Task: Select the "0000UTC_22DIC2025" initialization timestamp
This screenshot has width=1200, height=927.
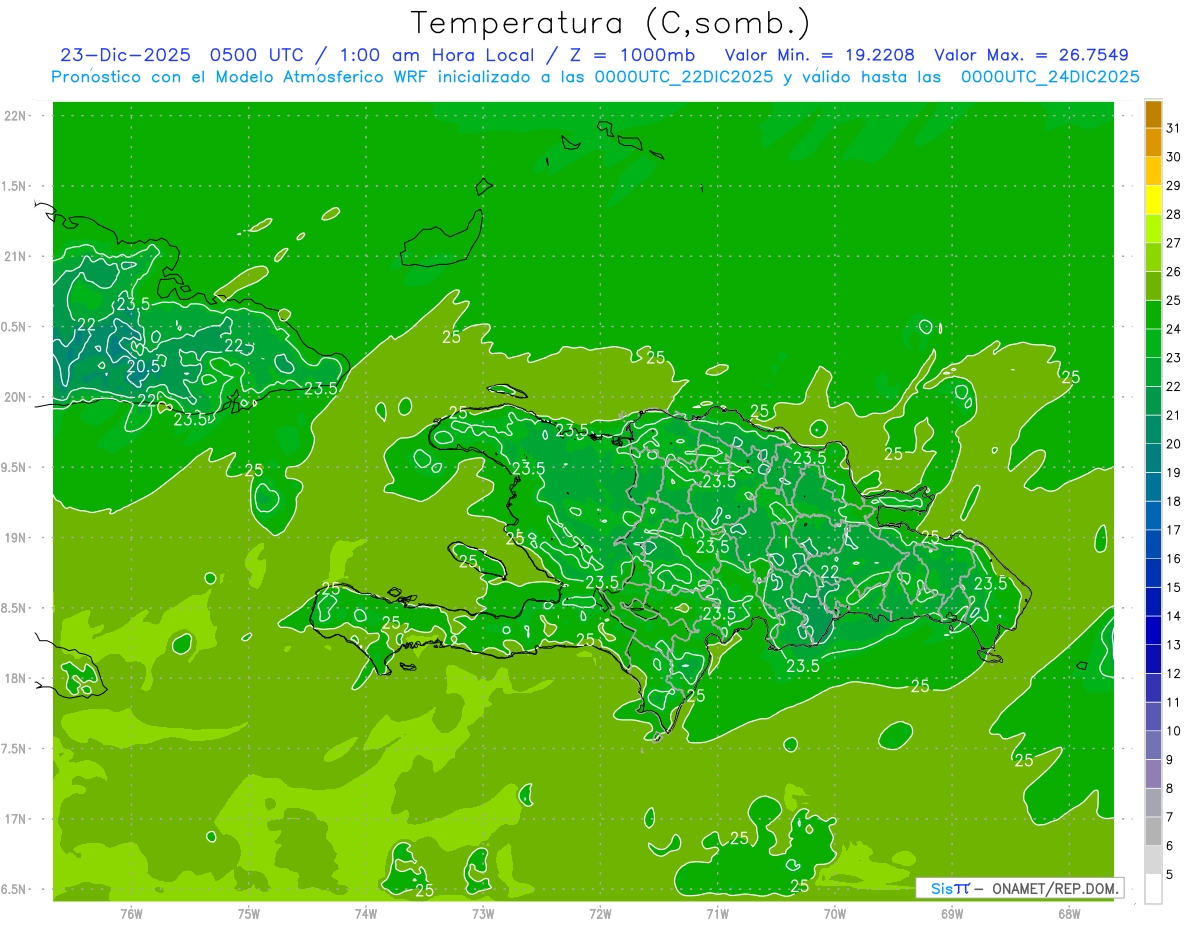Action: click(x=684, y=77)
